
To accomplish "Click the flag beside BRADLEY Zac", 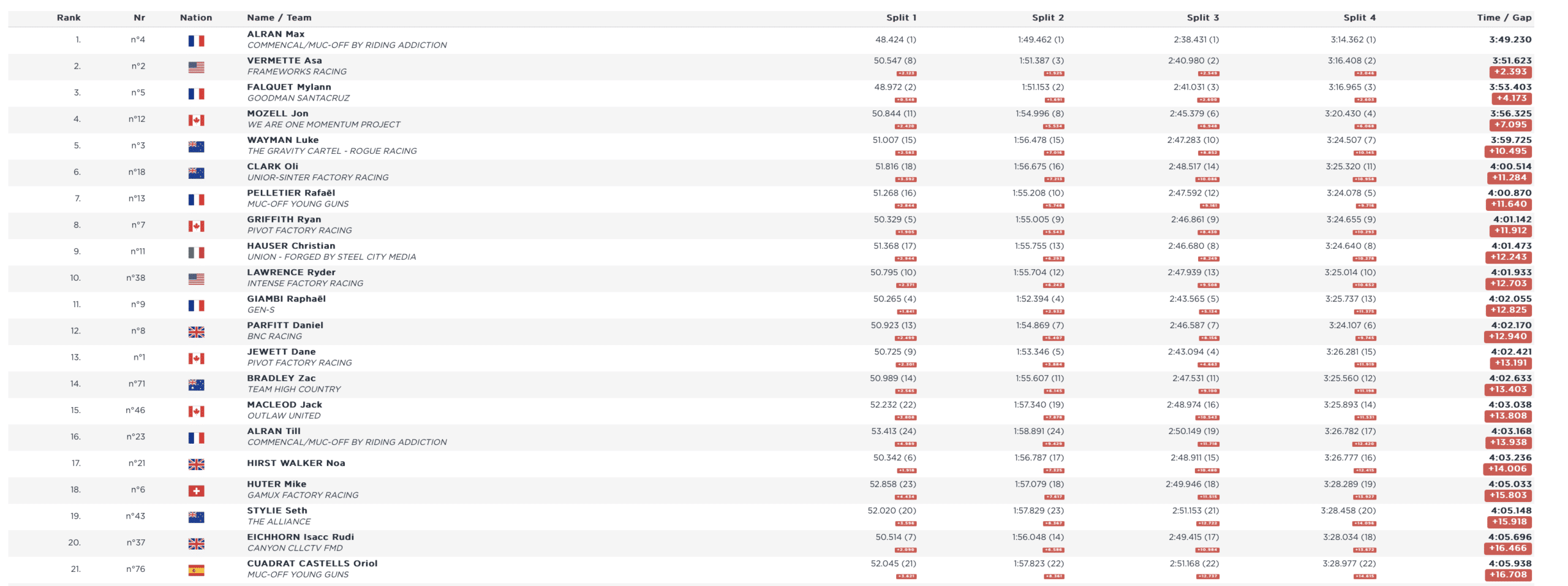I will click(196, 384).
